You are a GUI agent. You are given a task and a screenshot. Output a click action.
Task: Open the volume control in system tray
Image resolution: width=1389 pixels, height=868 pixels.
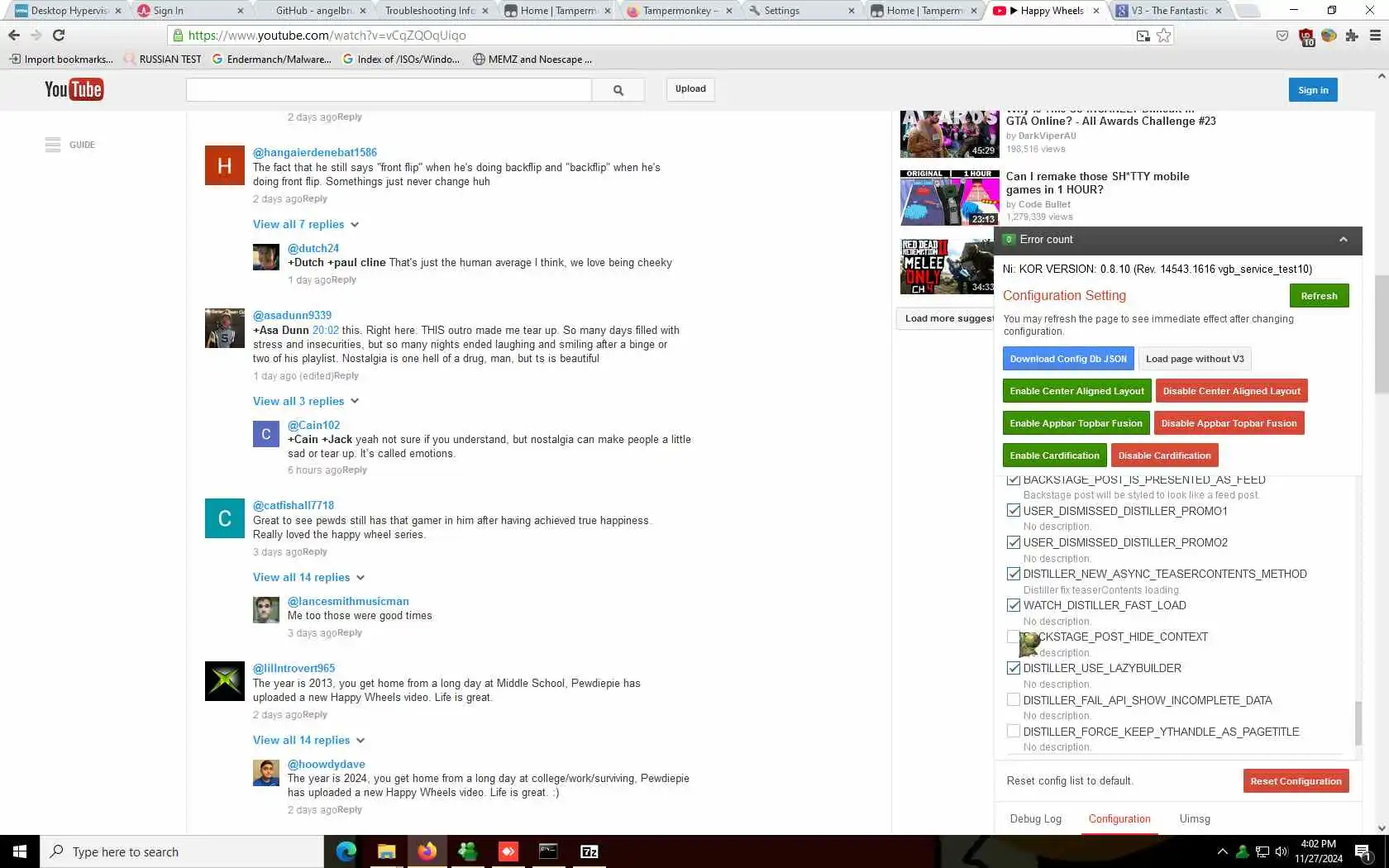[1282, 851]
